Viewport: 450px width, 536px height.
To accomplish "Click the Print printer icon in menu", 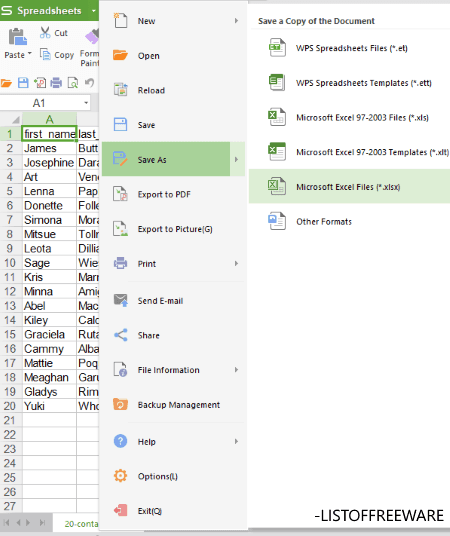I will tap(120, 264).
